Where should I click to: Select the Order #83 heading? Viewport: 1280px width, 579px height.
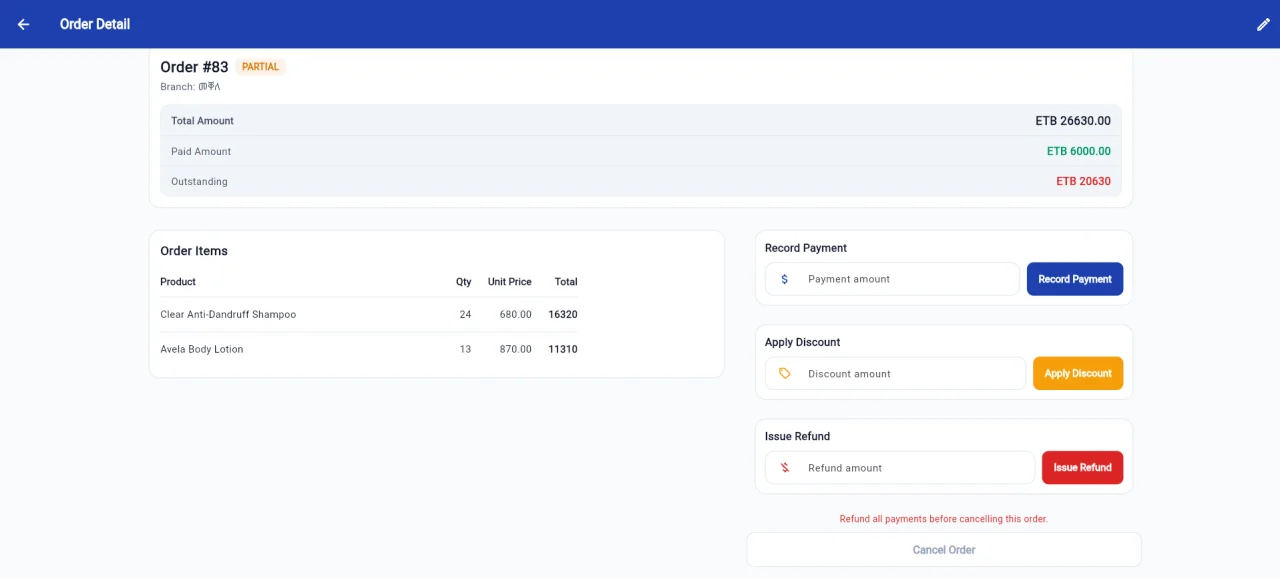(x=194, y=67)
